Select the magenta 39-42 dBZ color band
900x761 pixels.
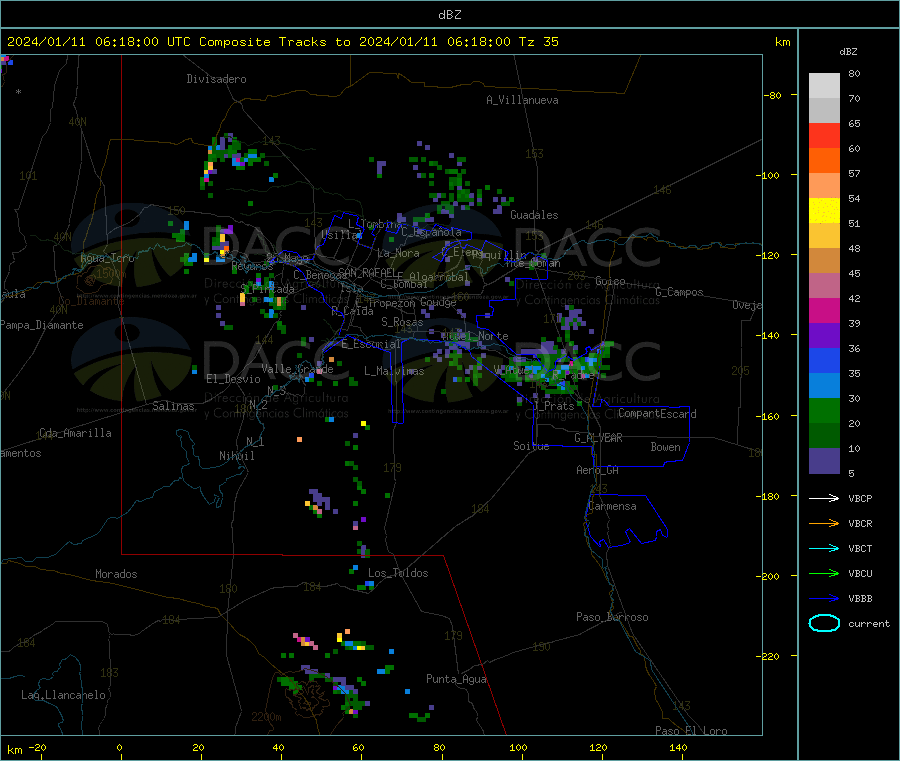click(824, 310)
